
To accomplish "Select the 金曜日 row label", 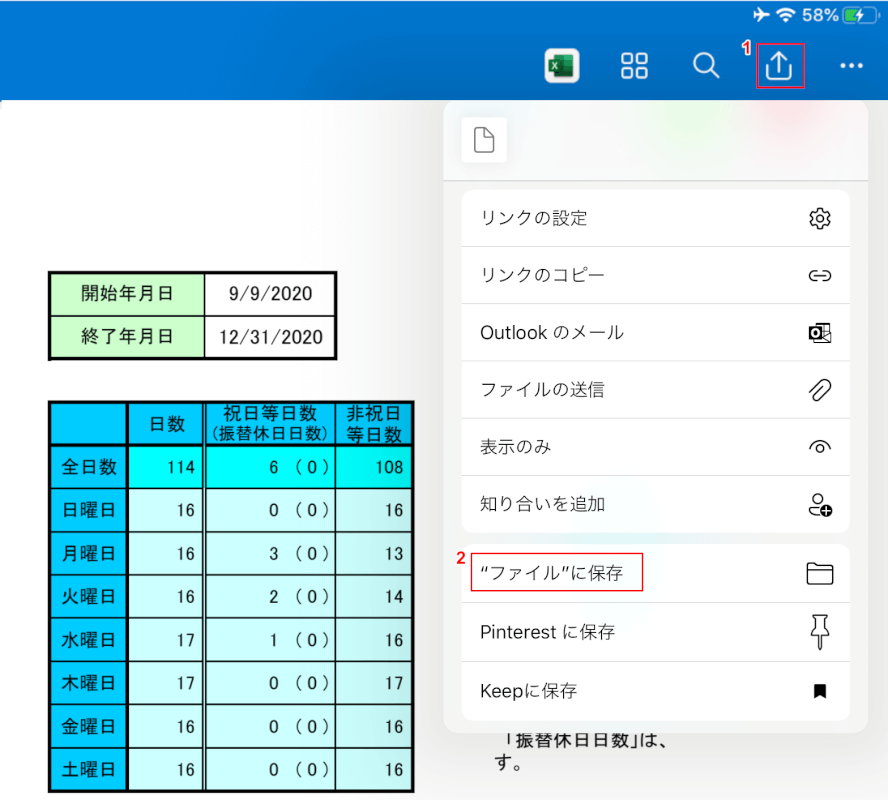I will coord(89,726).
